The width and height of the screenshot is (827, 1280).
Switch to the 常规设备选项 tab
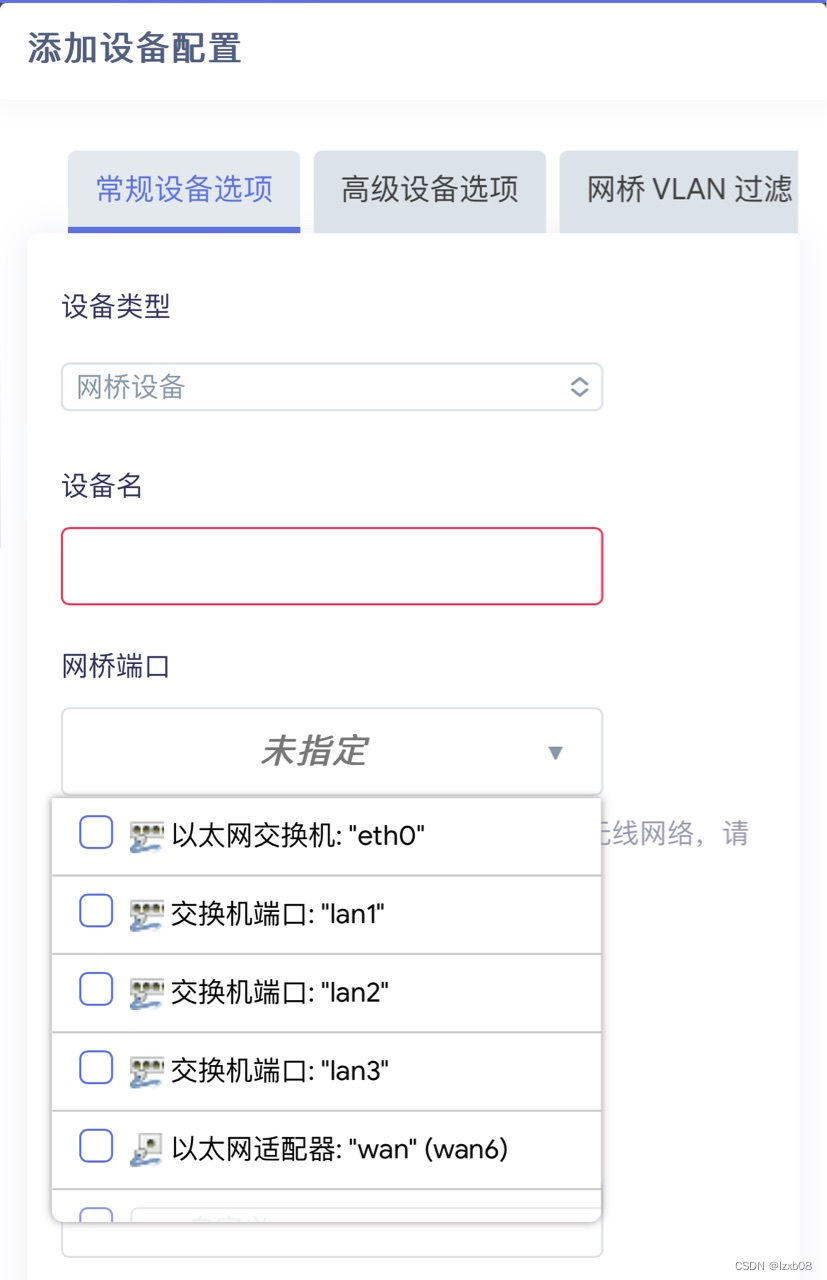pyautogui.click(x=184, y=190)
